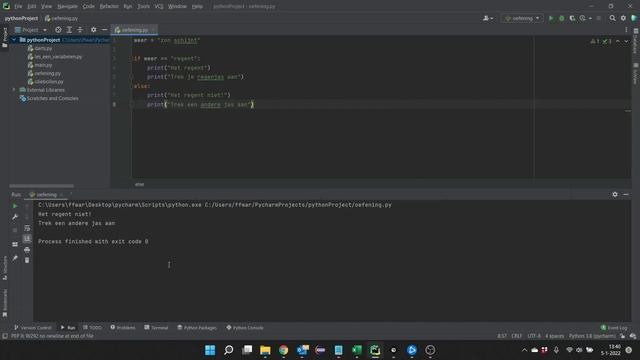Open the Project panel options gear
Image resolution: width=640 pixels, height=360 pixels.
coord(93,30)
